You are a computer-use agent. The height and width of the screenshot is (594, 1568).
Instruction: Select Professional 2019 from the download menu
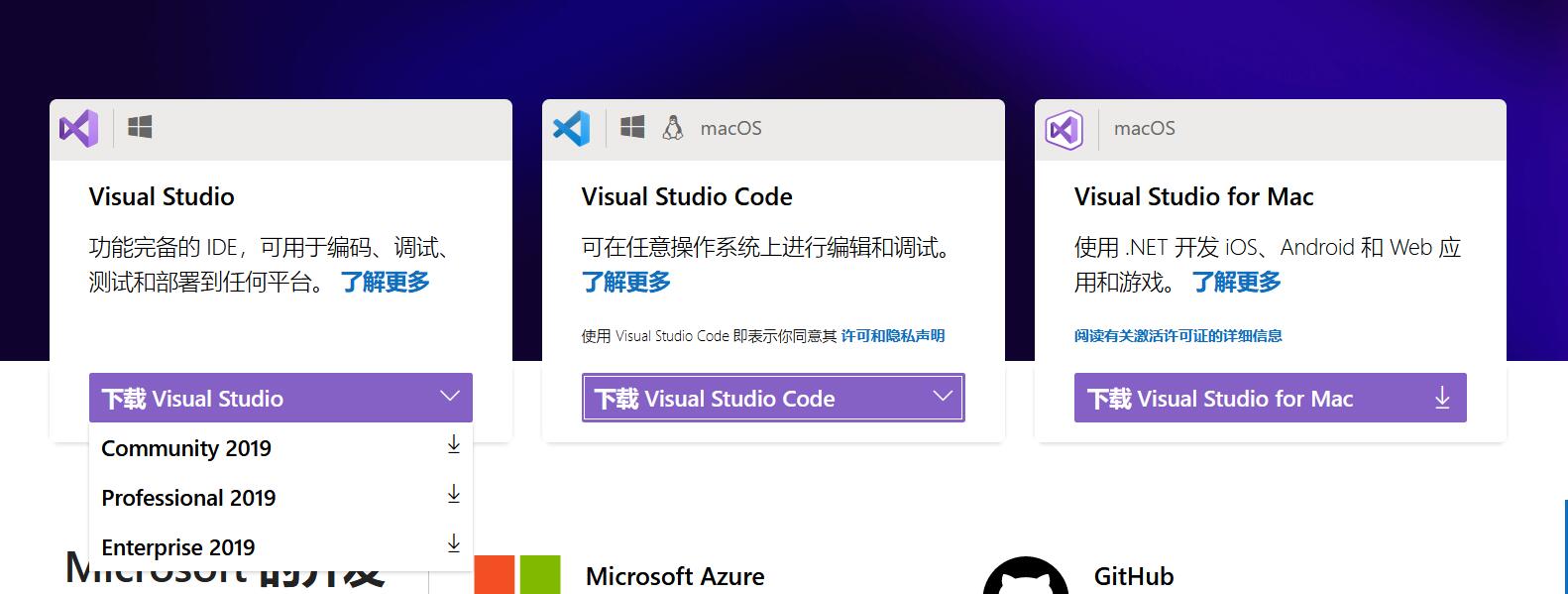pyautogui.click(x=280, y=498)
